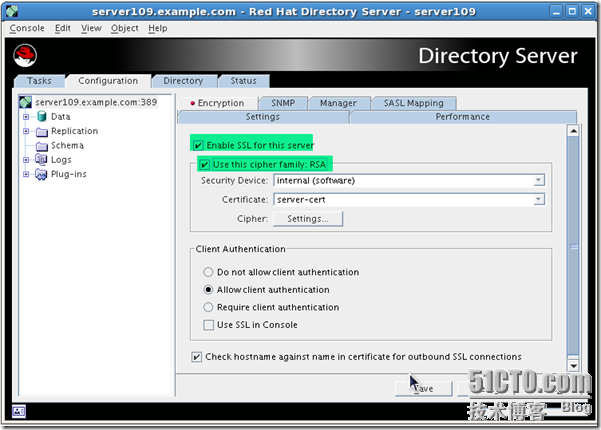The width and height of the screenshot is (601, 430).
Task: Click the scrollbar up arrow
Action: (x=573, y=131)
